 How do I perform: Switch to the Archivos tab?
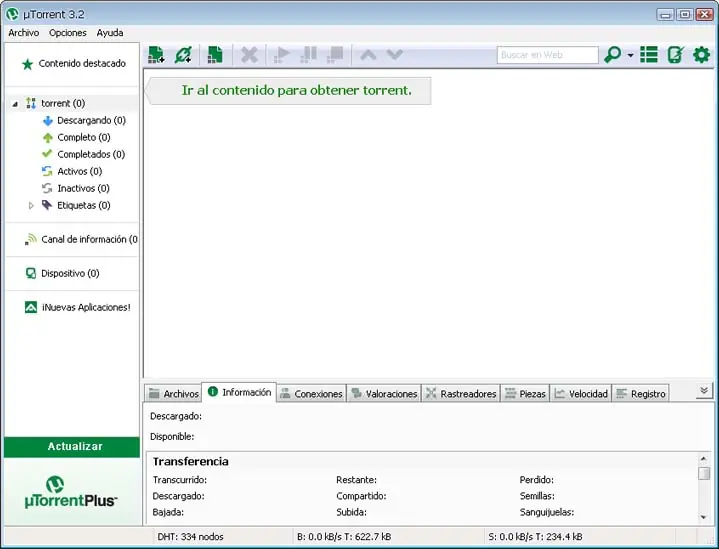174,394
